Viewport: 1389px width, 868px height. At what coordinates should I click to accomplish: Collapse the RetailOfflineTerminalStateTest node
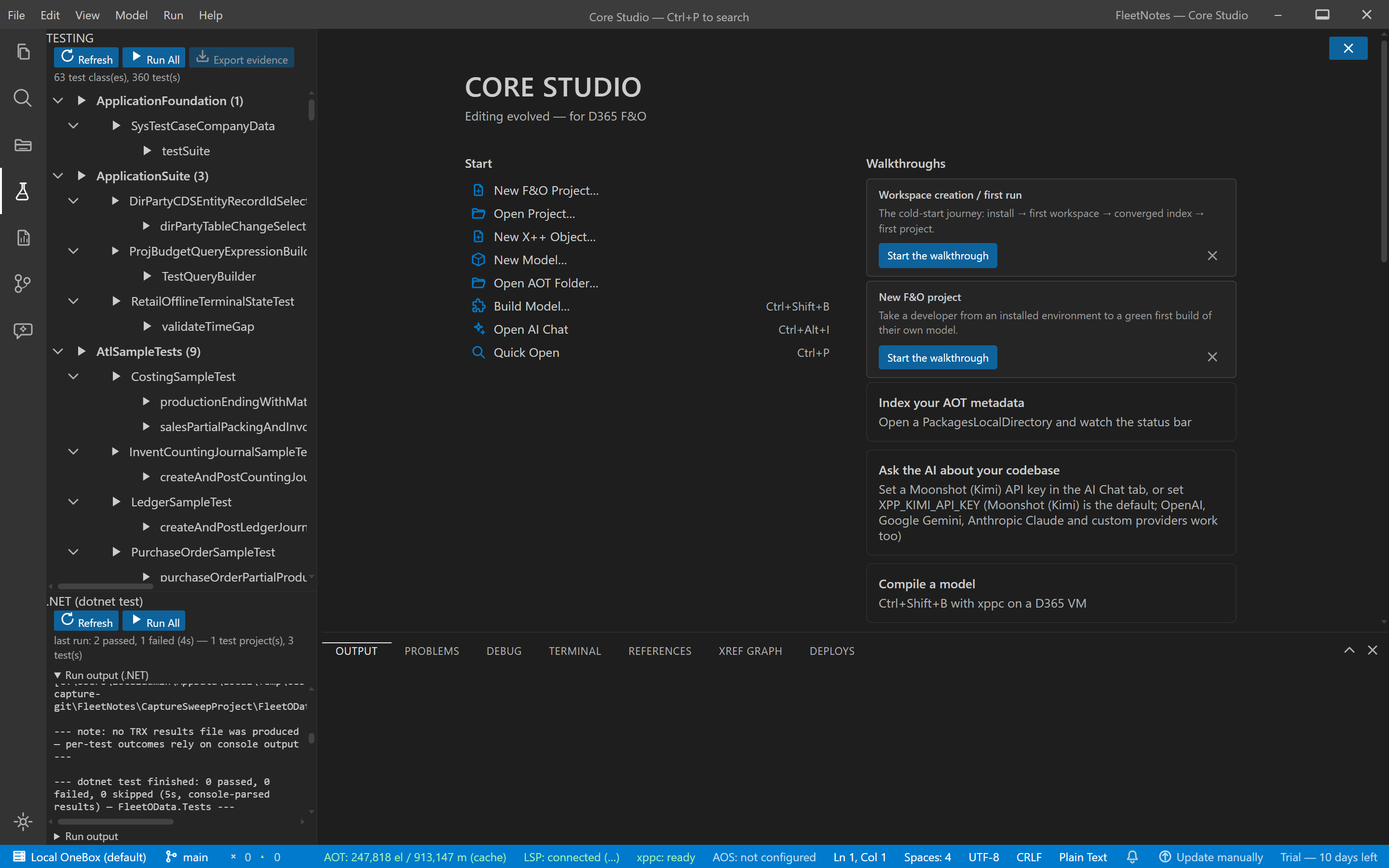tap(73, 301)
